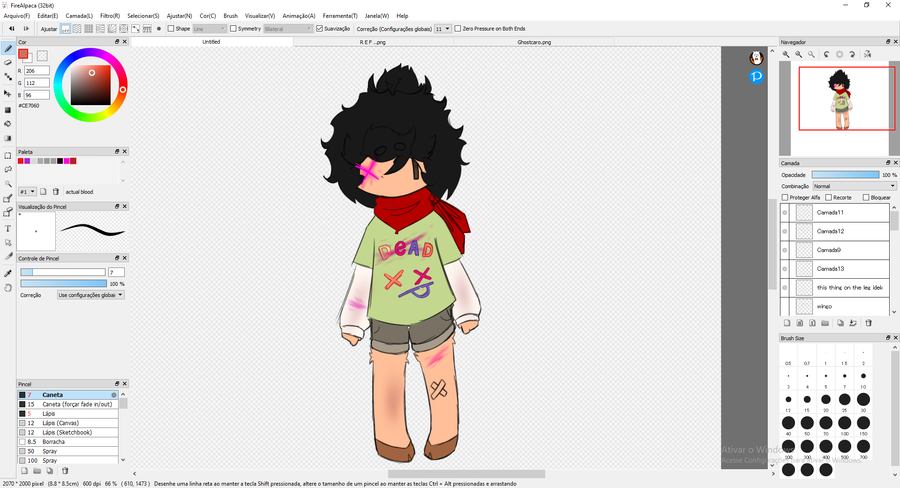Select the transparent color swatch

[42, 56]
